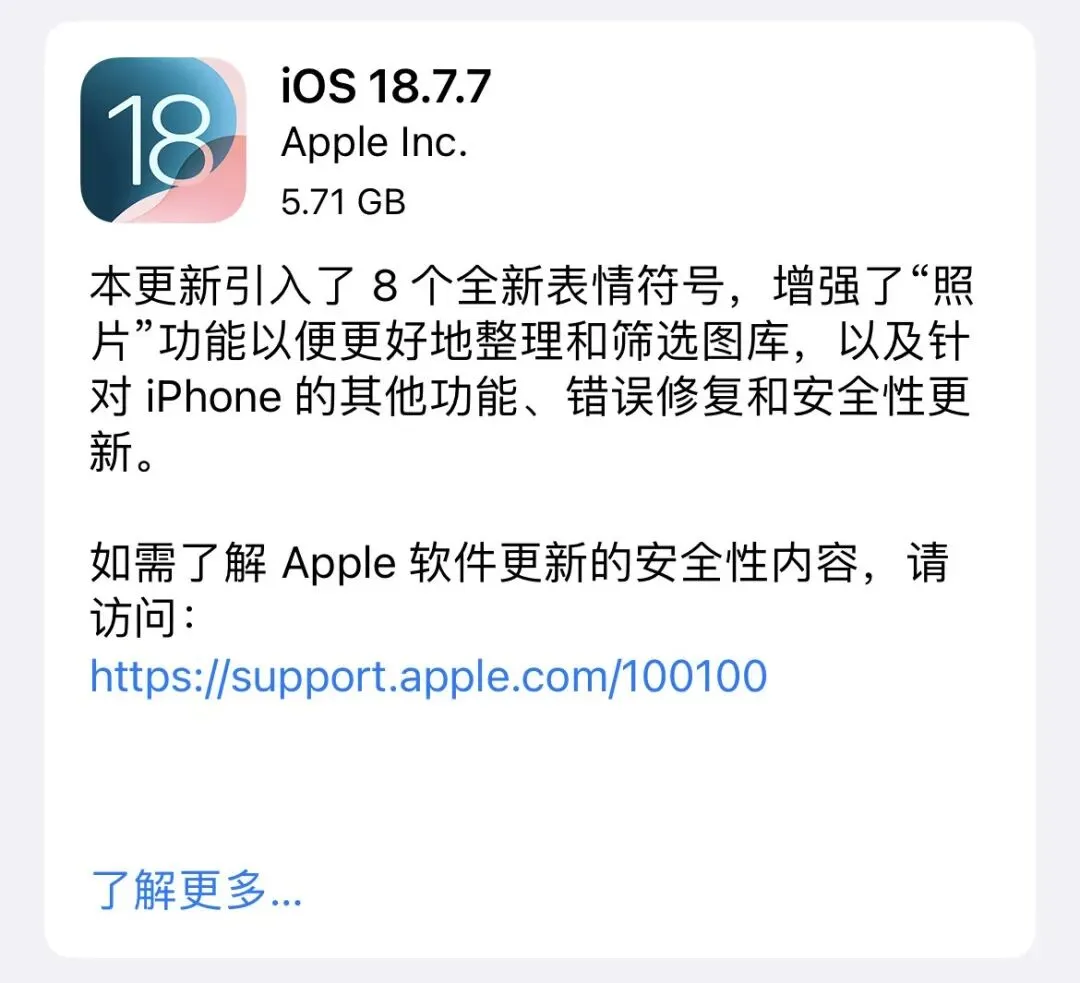This screenshot has width=1080, height=983.
Task: Open the support.apple.com/100100 security link
Action: [428, 676]
